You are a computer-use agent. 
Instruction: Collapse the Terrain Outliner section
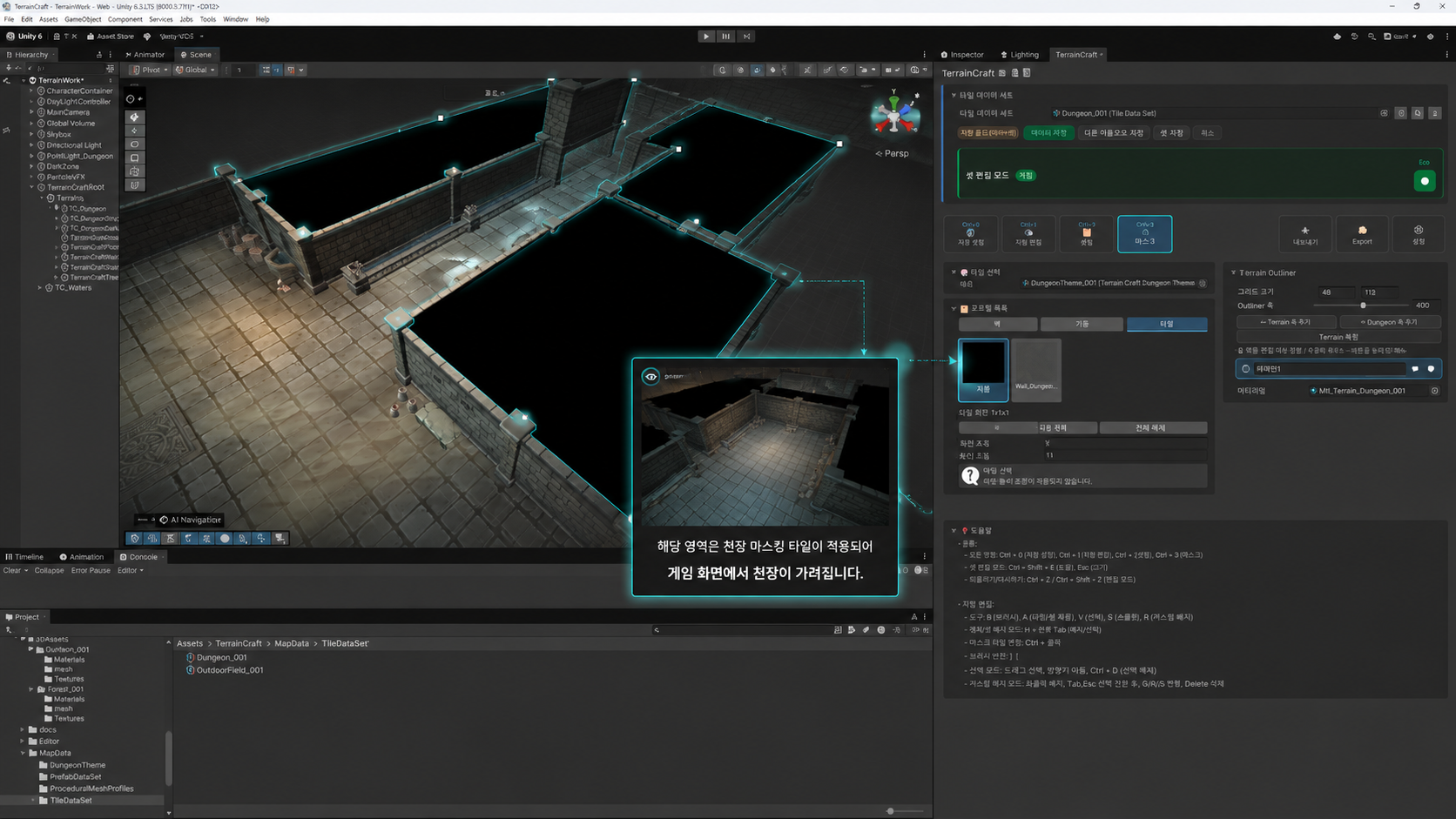tap(1233, 272)
